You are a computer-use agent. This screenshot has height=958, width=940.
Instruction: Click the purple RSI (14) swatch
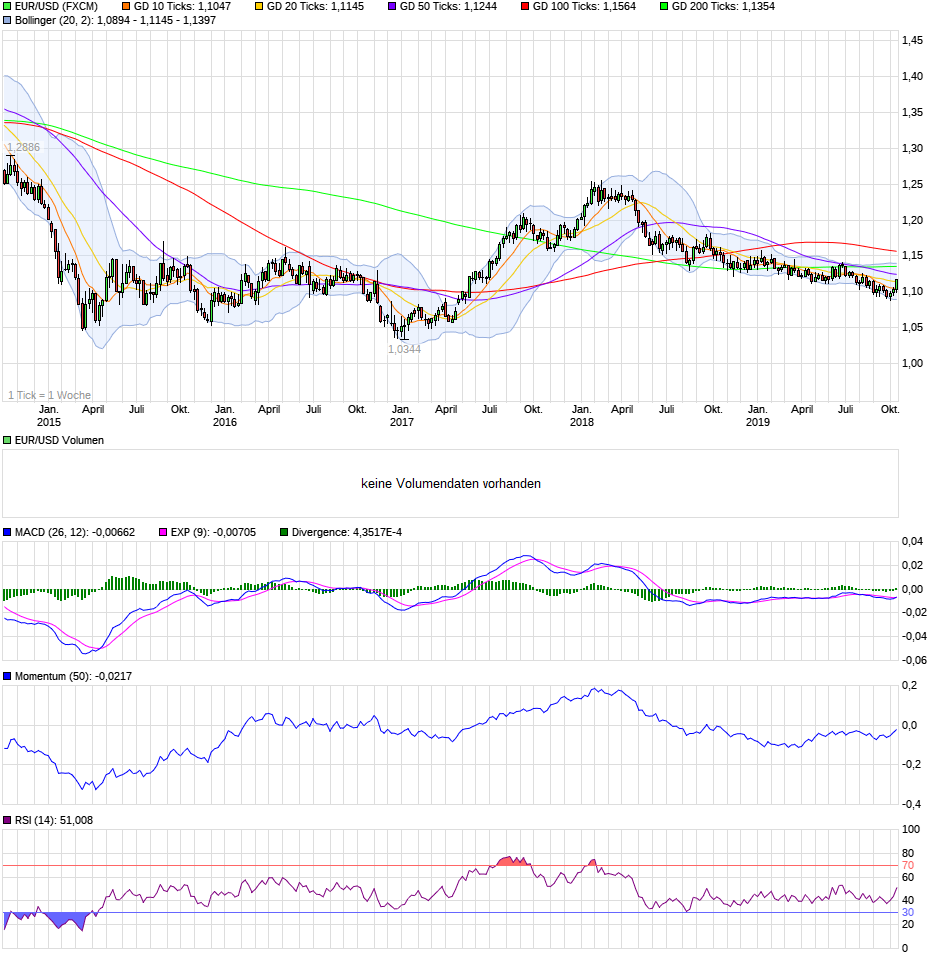tap(7, 820)
